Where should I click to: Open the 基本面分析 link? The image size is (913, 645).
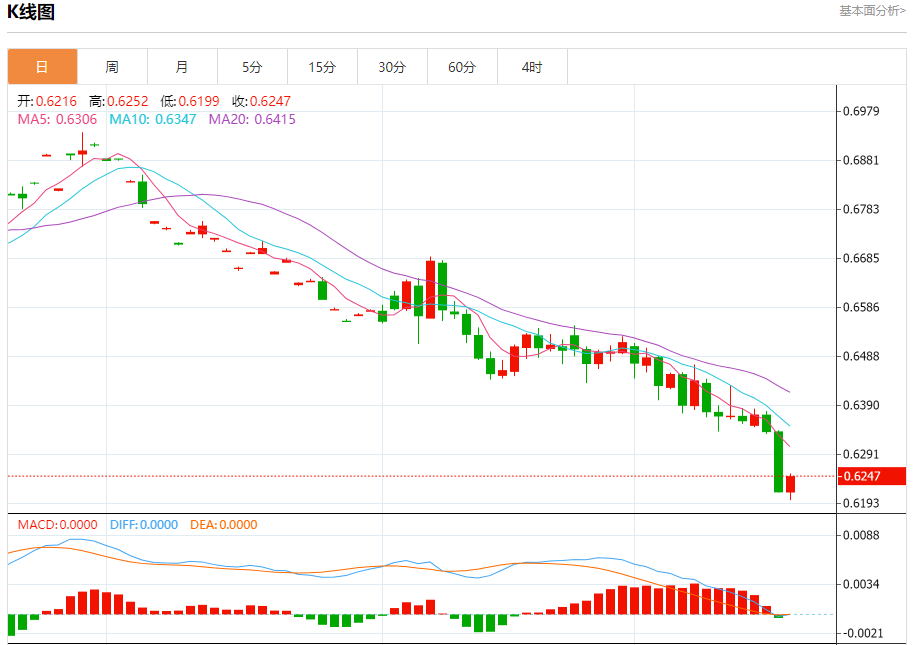872,10
